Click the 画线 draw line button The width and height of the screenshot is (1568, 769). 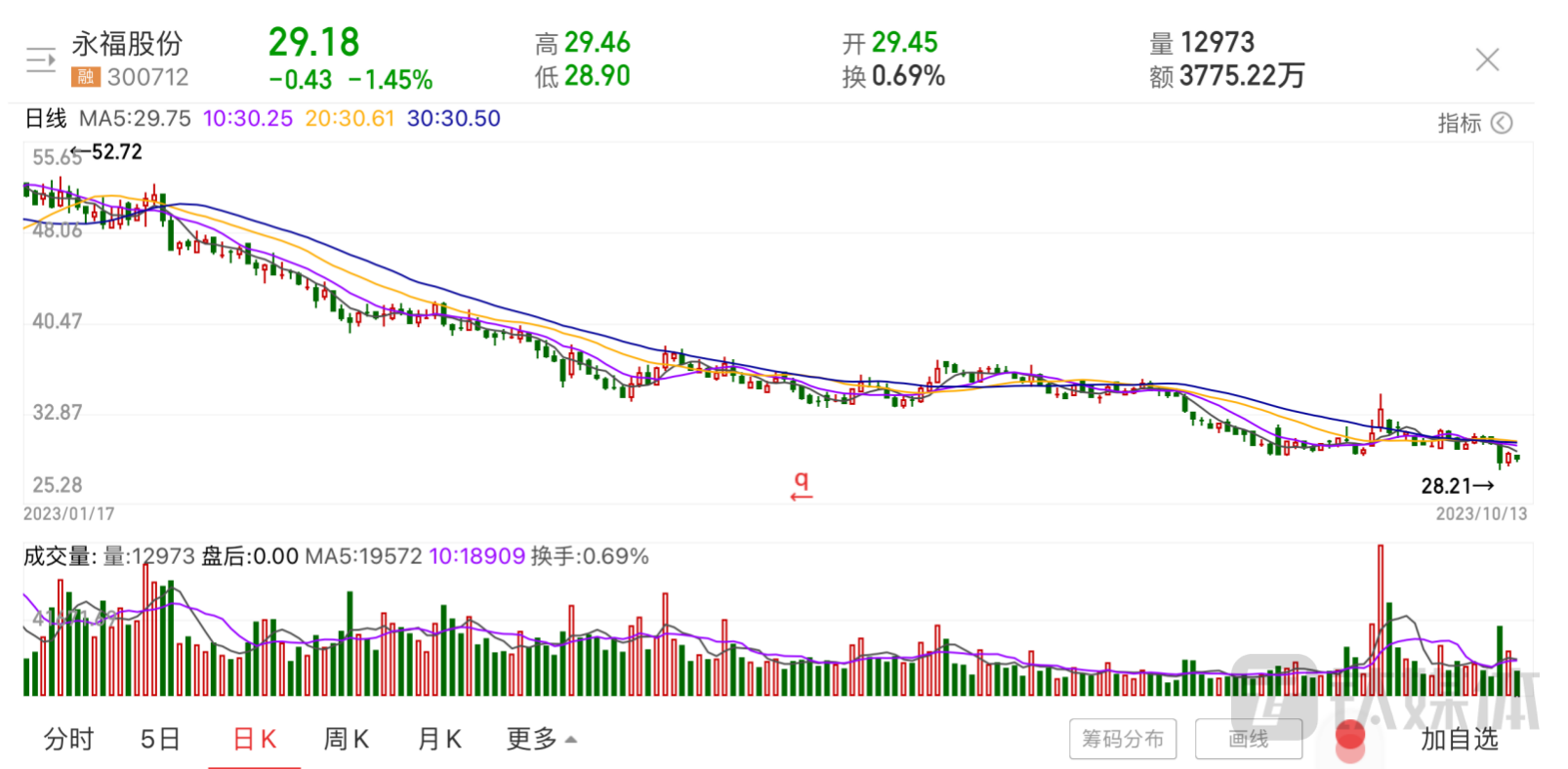pos(1248,739)
